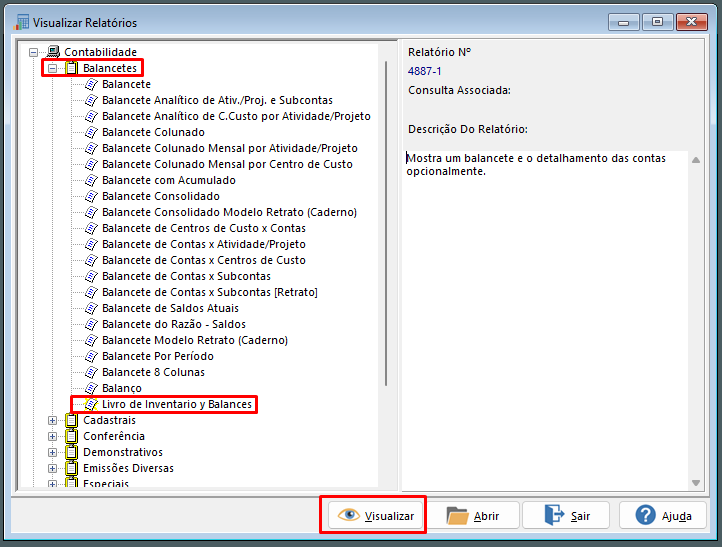The height and width of the screenshot is (547, 722).
Task: Select Balancete de Contas x Centros de Custo
Action: tap(204, 260)
